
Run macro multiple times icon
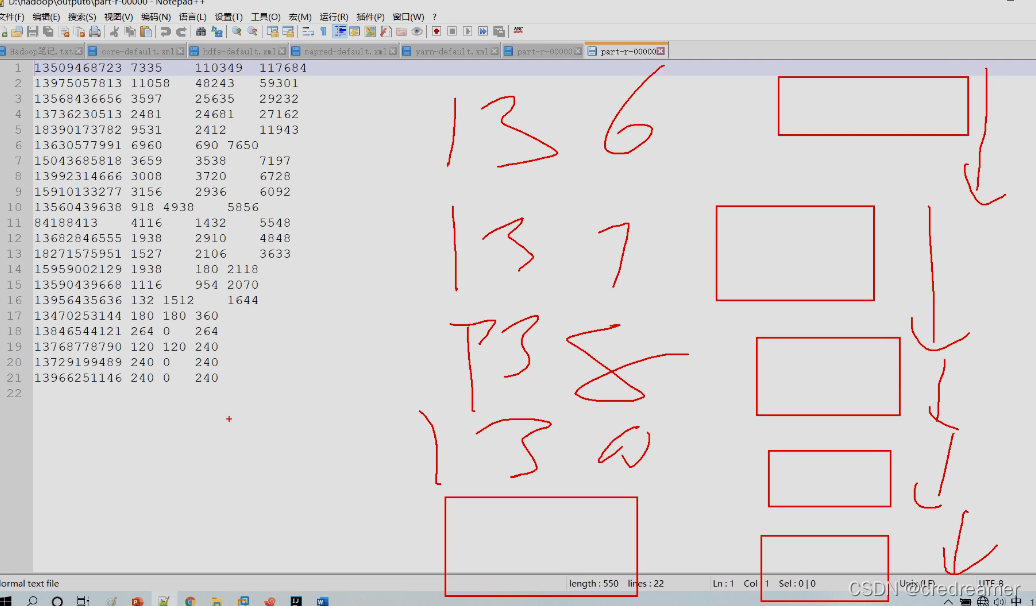coord(484,31)
